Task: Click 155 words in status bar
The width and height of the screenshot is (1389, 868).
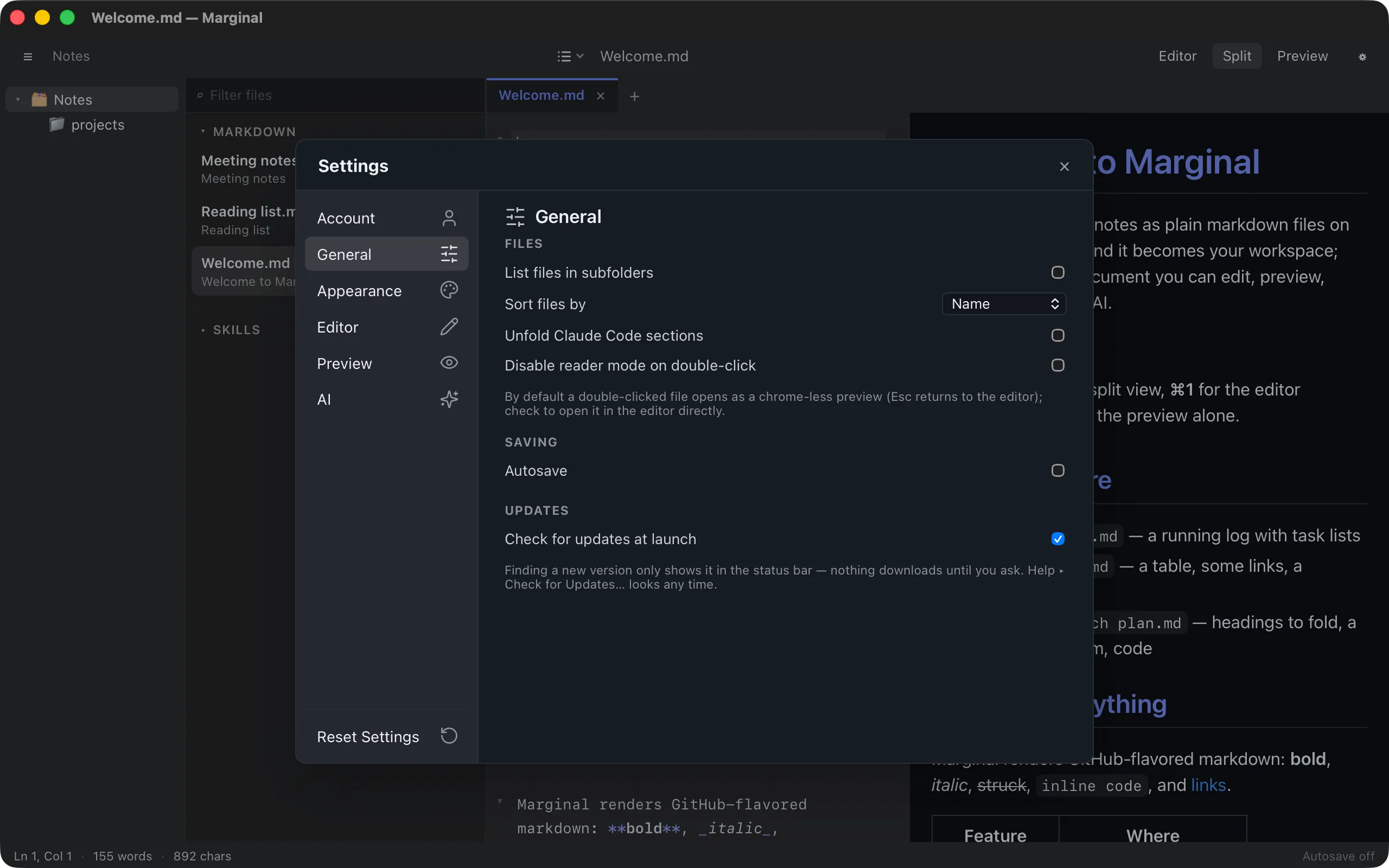Action: pos(122,856)
